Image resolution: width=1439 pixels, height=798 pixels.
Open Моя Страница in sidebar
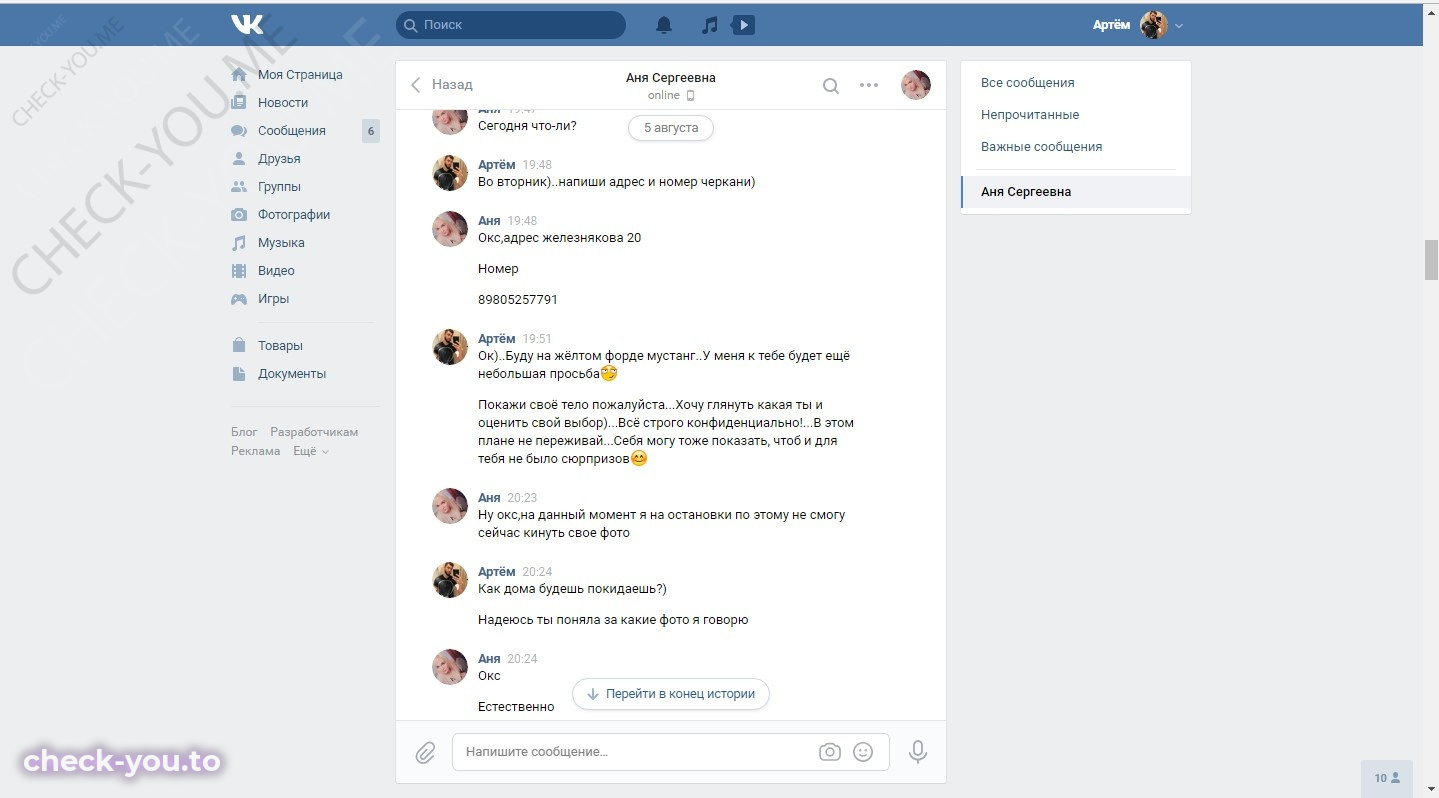pyautogui.click(x=300, y=75)
